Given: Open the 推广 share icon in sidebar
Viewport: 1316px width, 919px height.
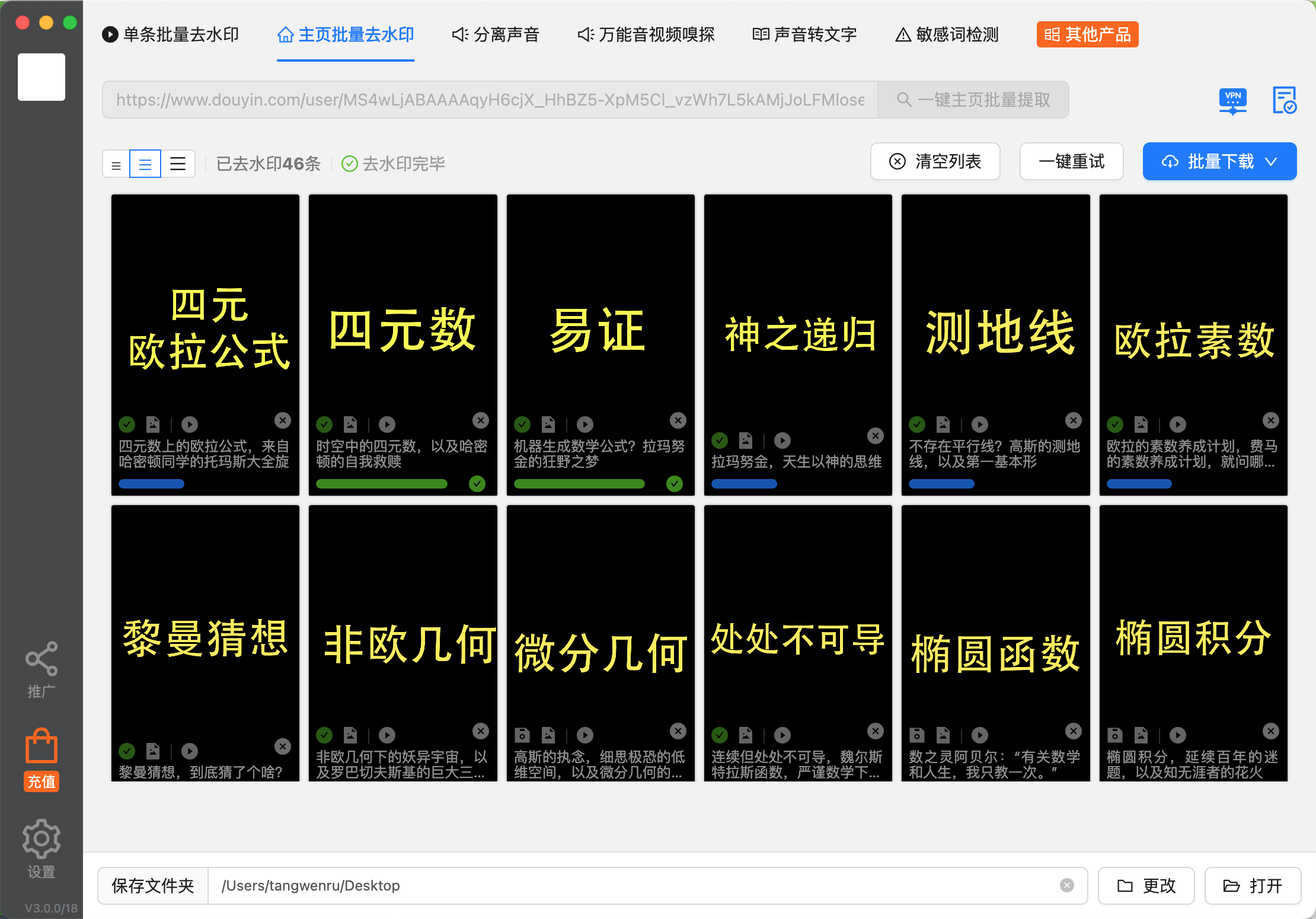Looking at the screenshot, I should [x=41, y=659].
